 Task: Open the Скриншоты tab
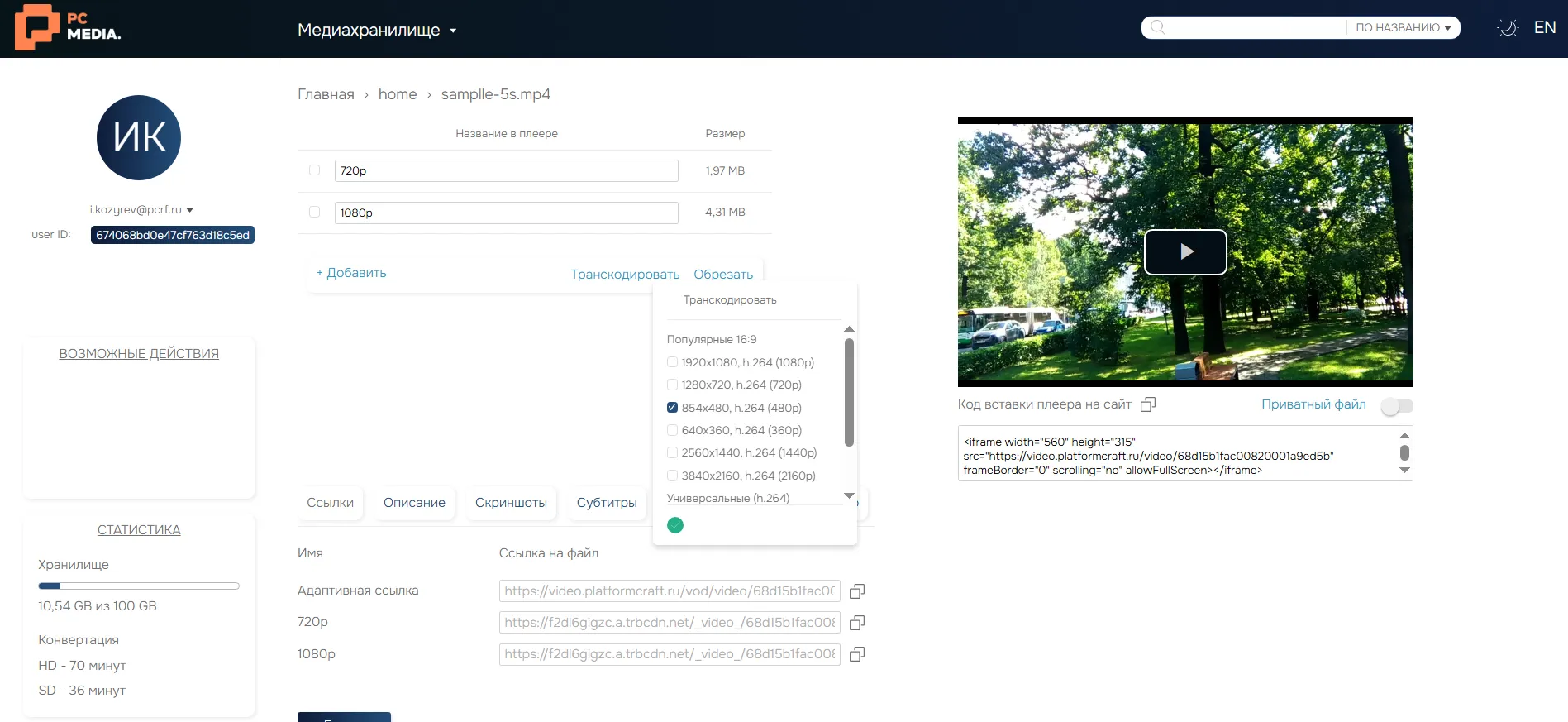coord(511,503)
